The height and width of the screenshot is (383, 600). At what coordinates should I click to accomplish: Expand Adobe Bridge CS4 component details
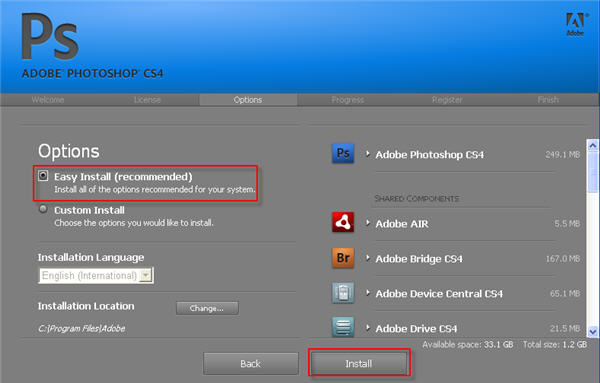pyautogui.click(x=368, y=258)
